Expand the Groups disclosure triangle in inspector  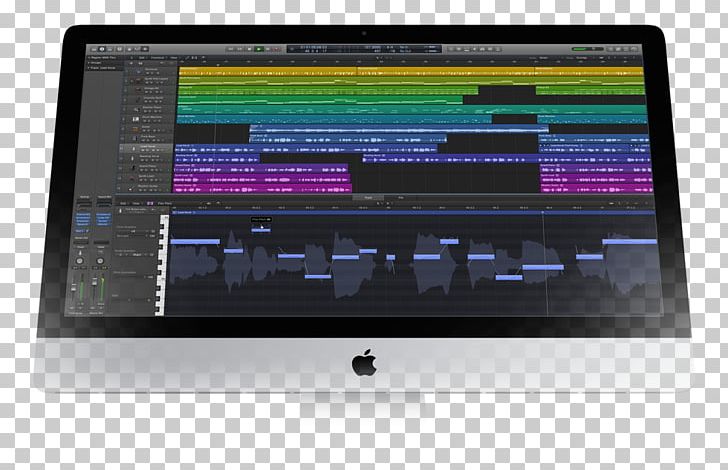89,63
